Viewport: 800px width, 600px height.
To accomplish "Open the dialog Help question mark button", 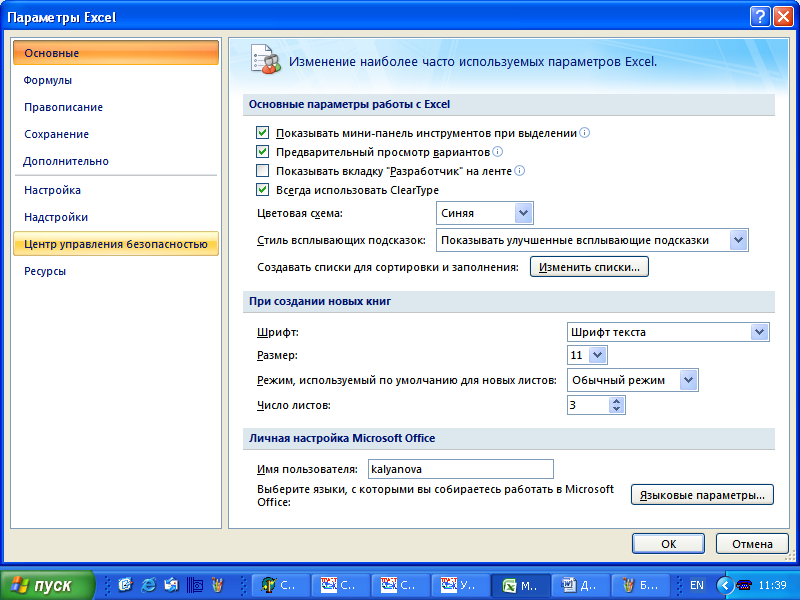I will click(760, 17).
